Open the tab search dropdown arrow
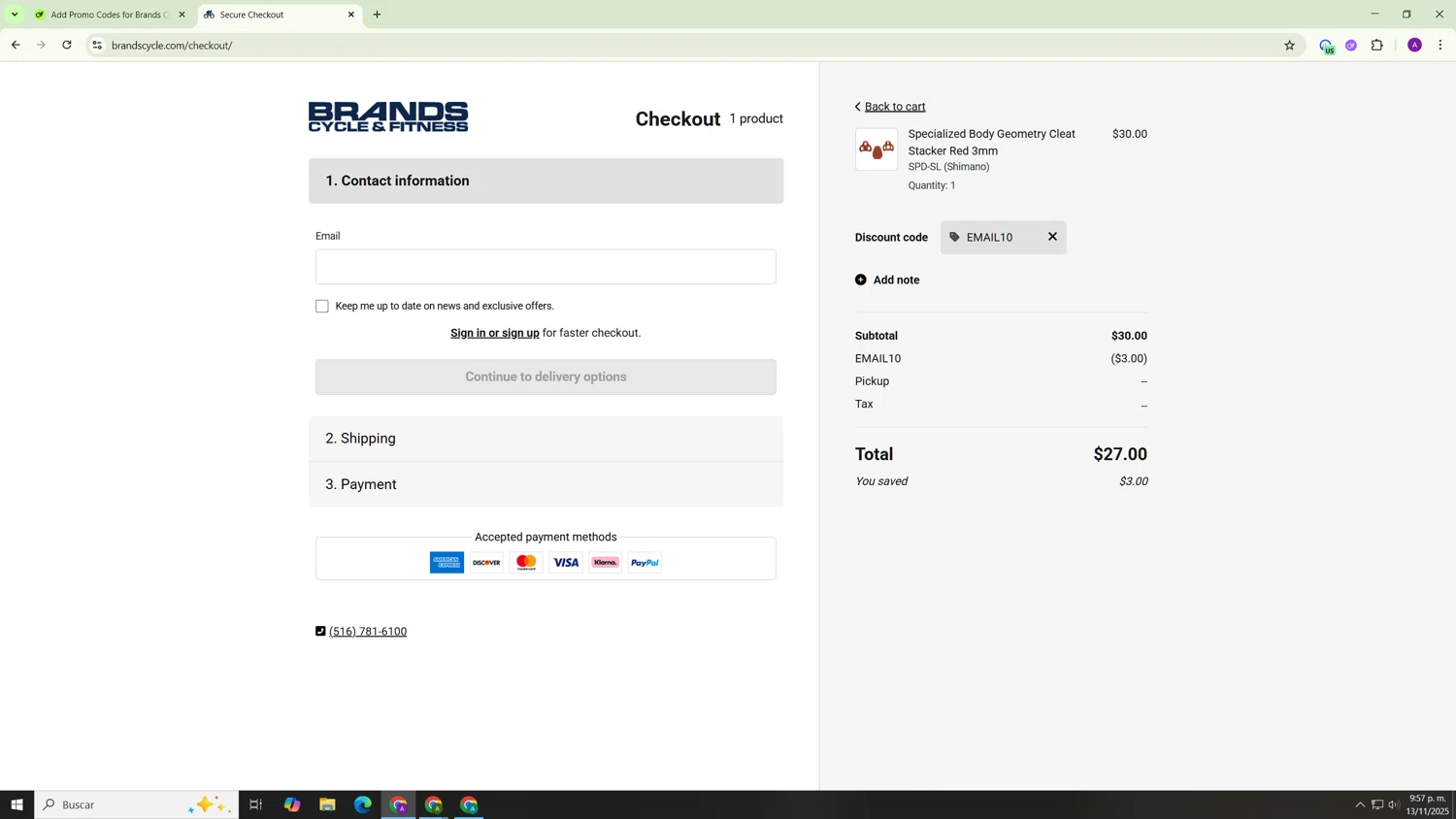 pyautogui.click(x=15, y=15)
